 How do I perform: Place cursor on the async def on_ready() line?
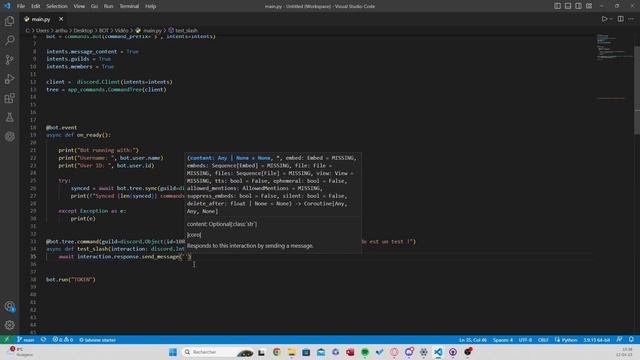(78, 135)
